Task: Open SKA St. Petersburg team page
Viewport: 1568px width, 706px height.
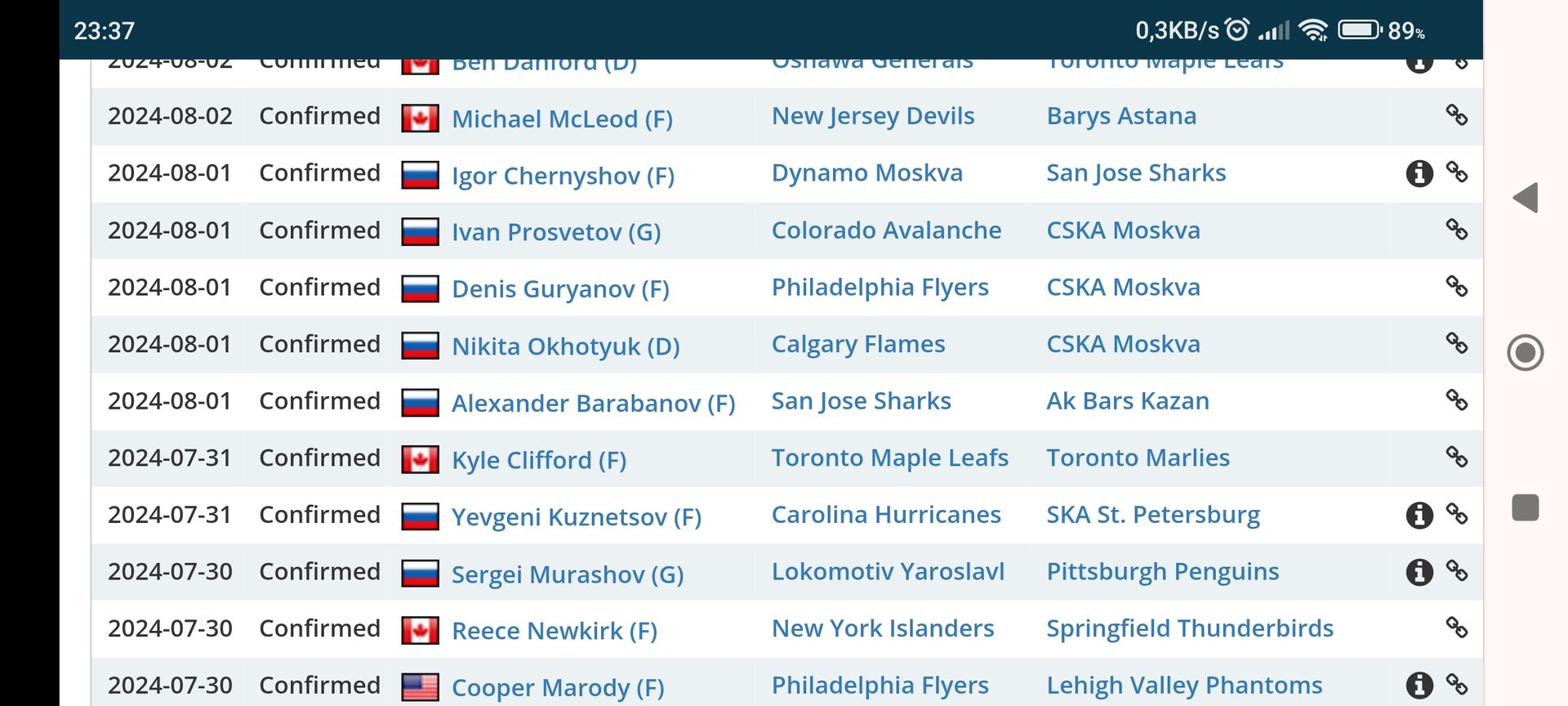Action: coord(1153,515)
